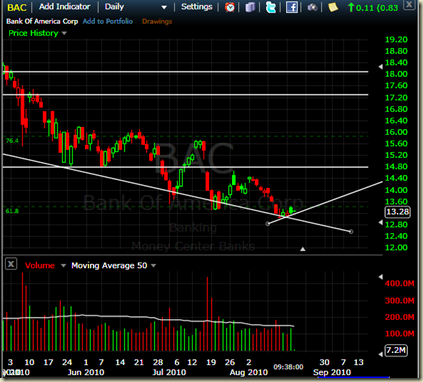423x382 pixels.
Task: Click the price scale arrow near 12.80
Action: pyautogui.click(x=381, y=222)
